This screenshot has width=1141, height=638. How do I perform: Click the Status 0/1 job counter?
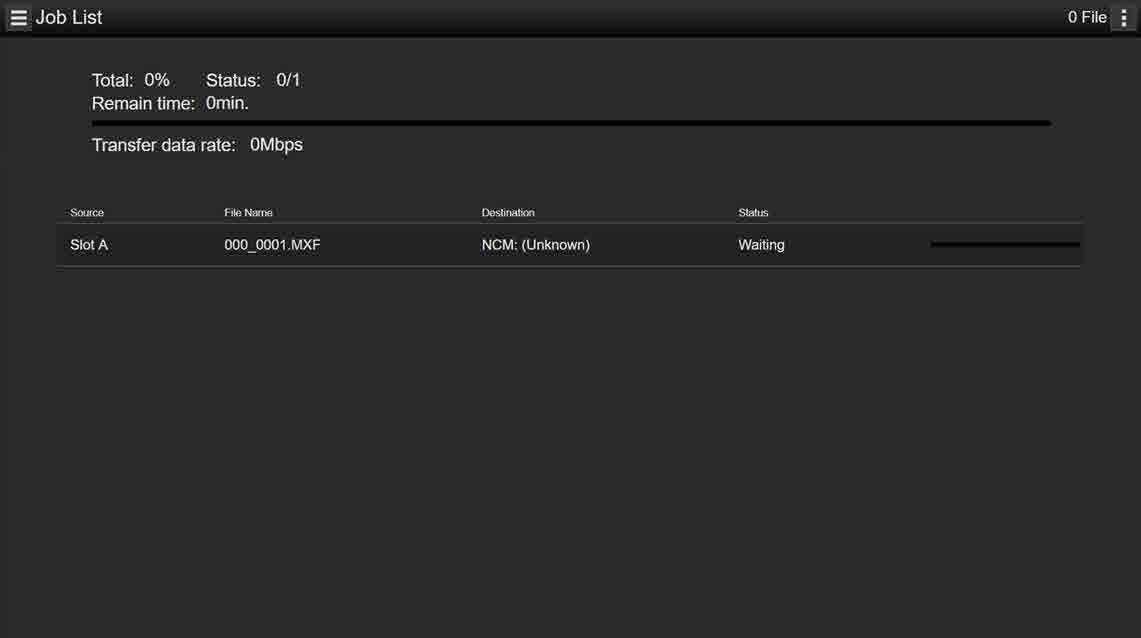point(253,80)
